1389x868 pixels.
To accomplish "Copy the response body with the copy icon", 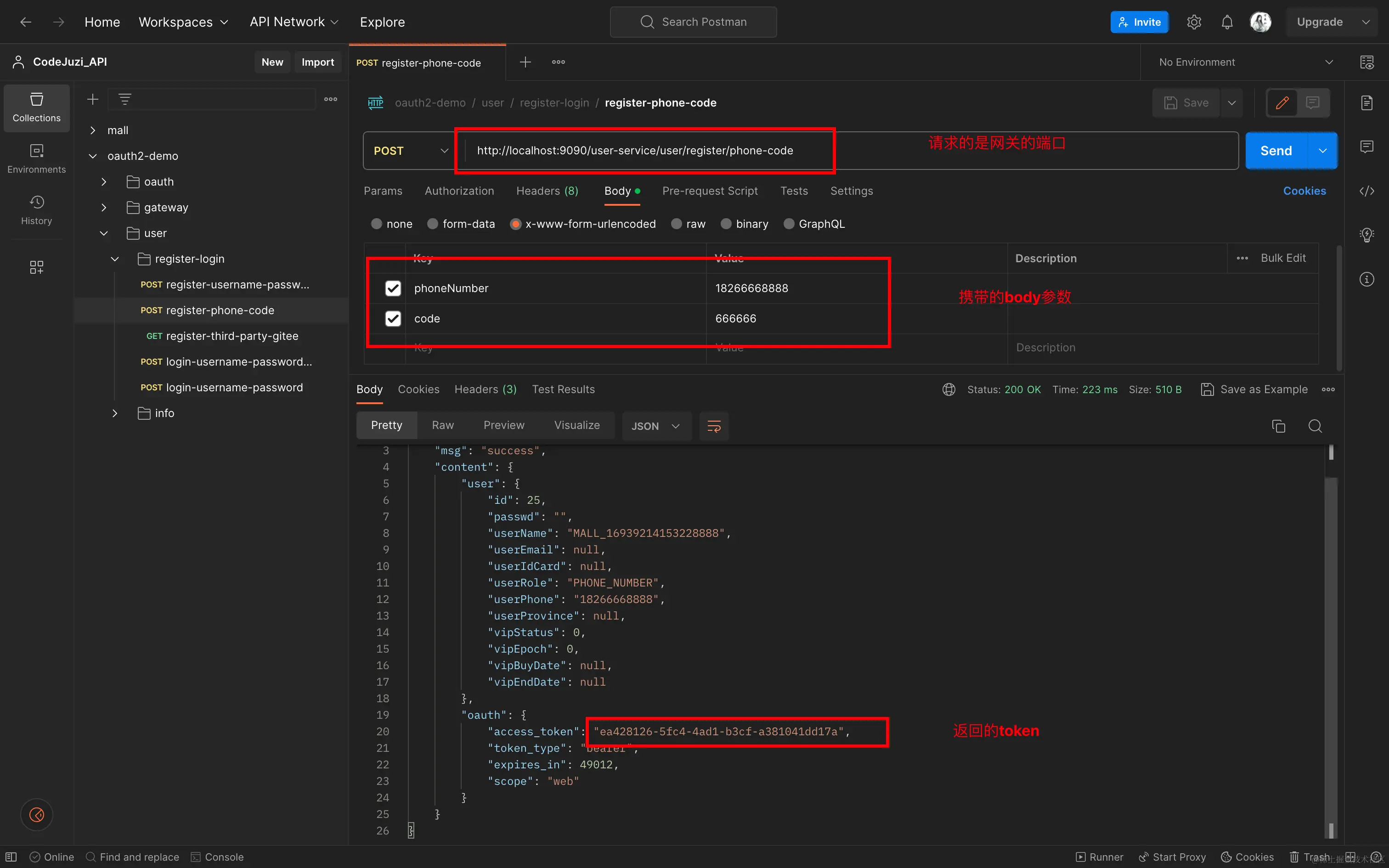I will click(x=1278, y=426).
